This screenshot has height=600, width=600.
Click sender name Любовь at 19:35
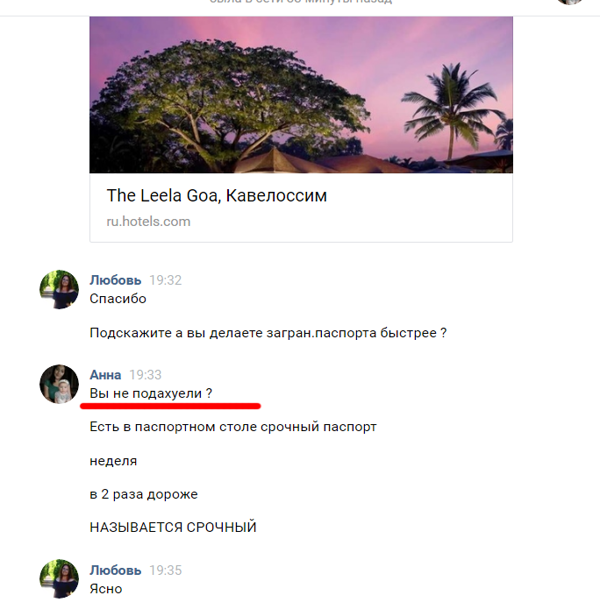click(x=115, y=570)
